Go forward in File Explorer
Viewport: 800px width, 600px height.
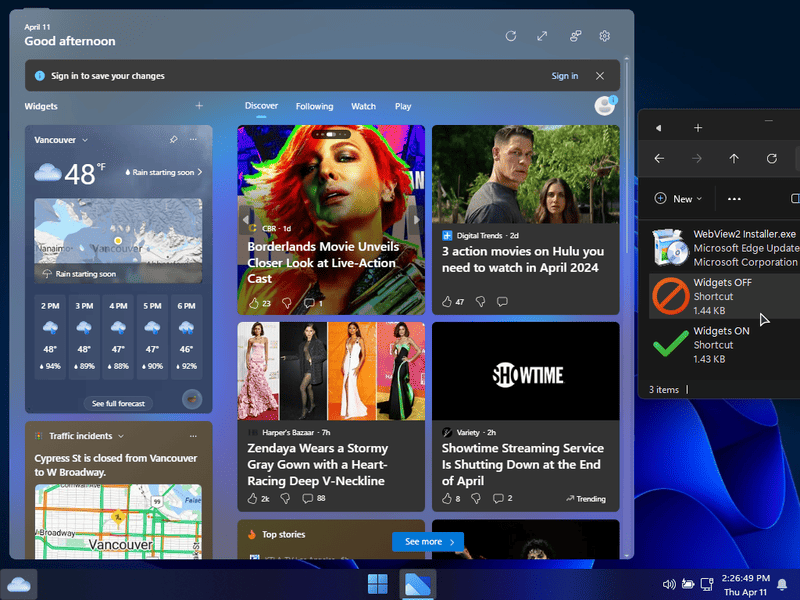696,159
